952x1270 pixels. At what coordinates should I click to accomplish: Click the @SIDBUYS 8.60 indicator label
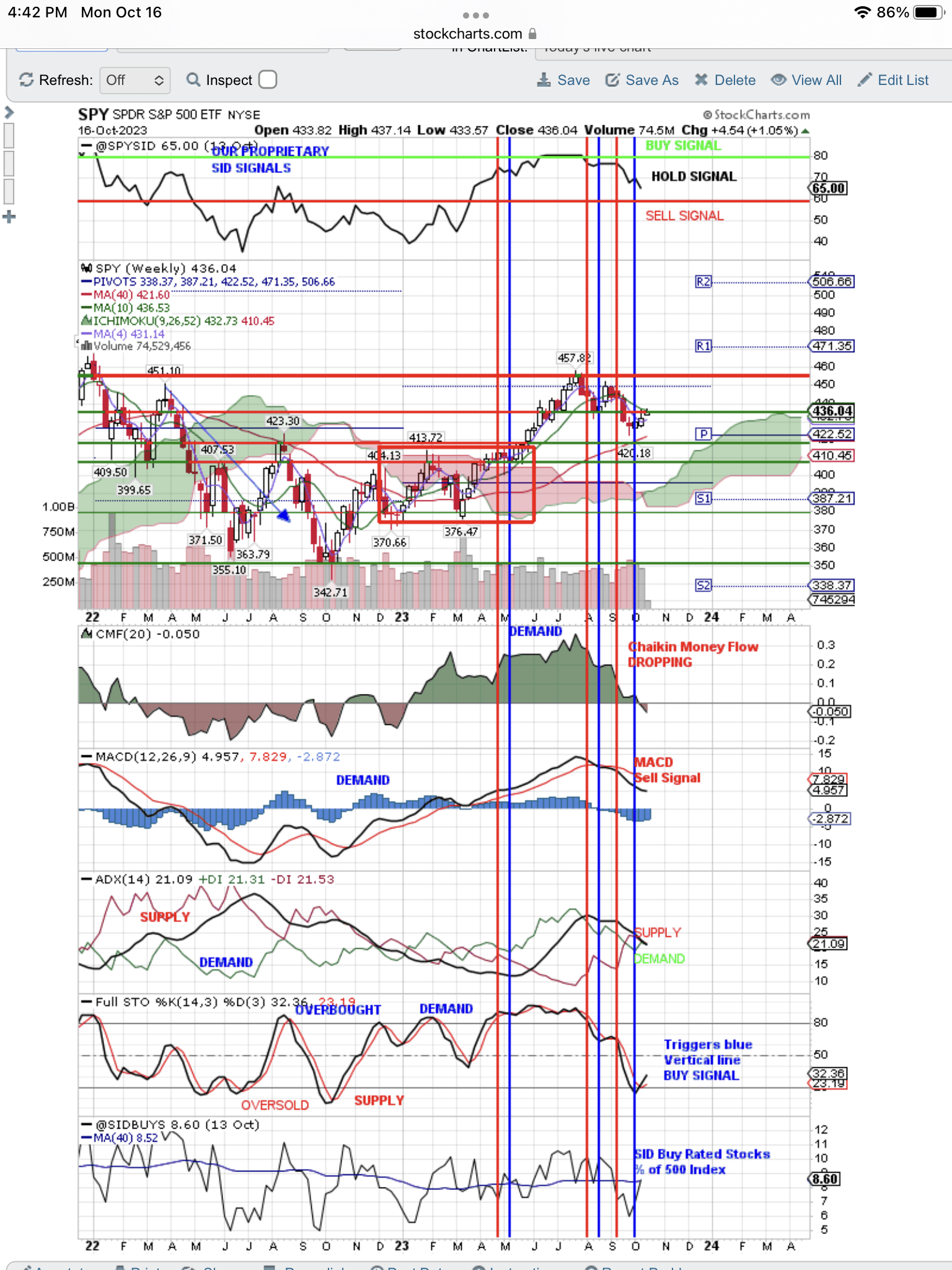point(170,1124)
